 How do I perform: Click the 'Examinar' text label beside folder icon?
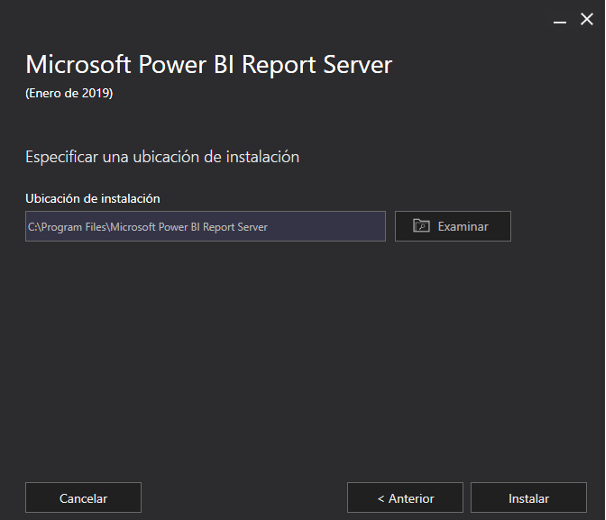pos(462,227)
